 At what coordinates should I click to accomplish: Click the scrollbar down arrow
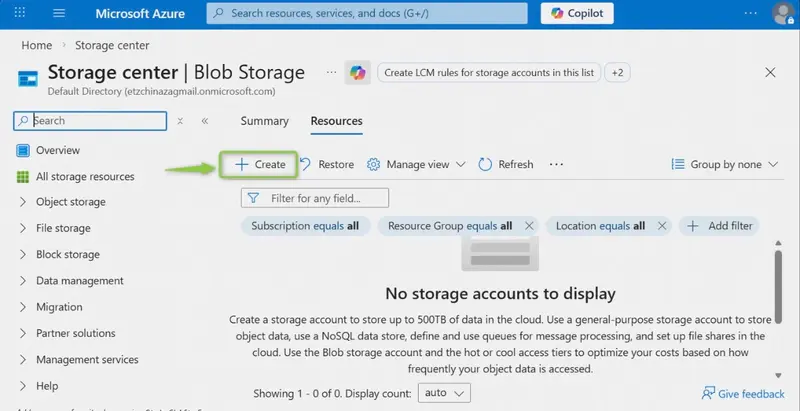coord(778,376)
